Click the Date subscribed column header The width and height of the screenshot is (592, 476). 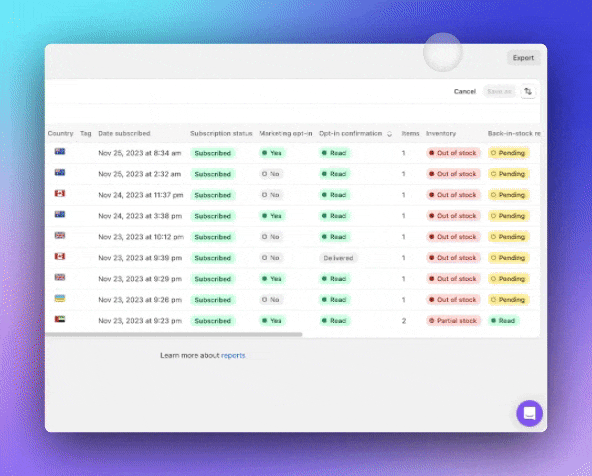[x=124, y=133]
